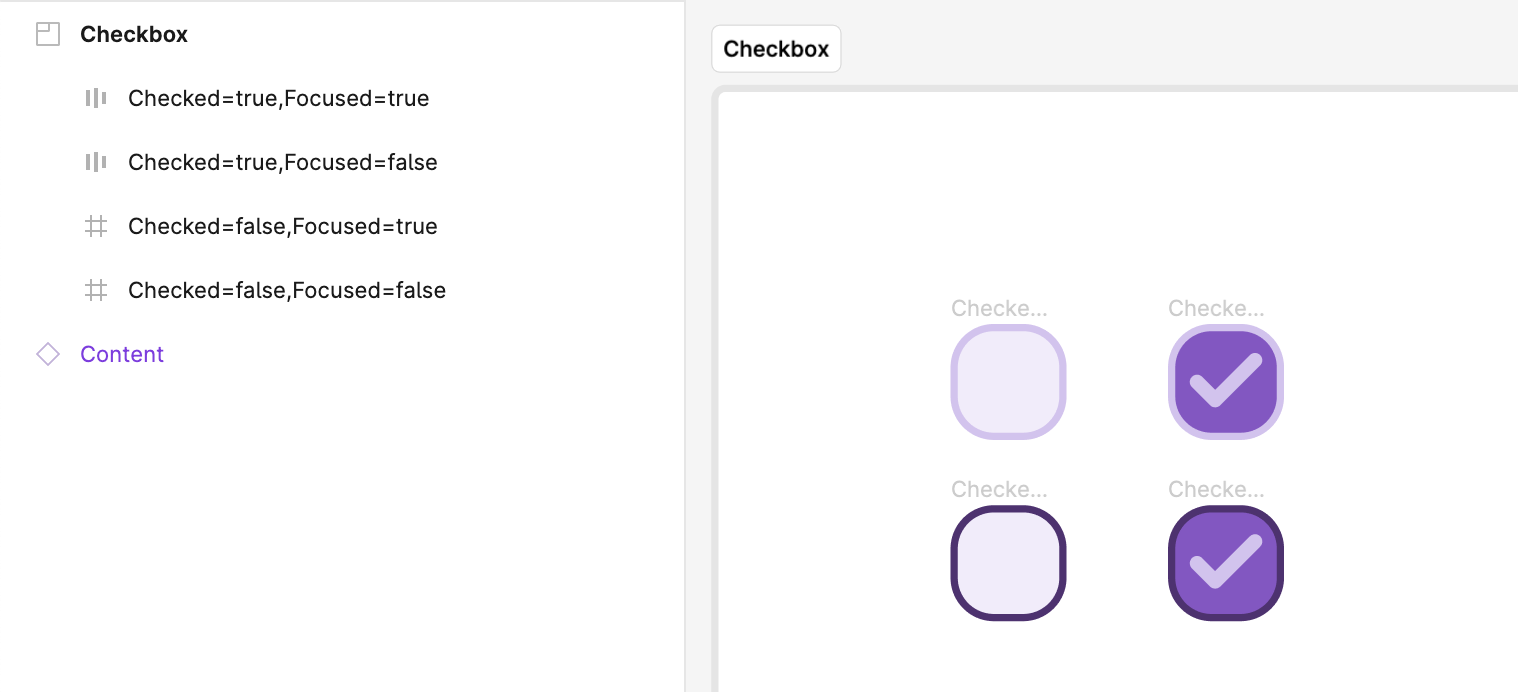Screen dimensions: 1518x692
Task: Click the checkmark inside the bottom-right focused variant
Action: click(1226, 563)
